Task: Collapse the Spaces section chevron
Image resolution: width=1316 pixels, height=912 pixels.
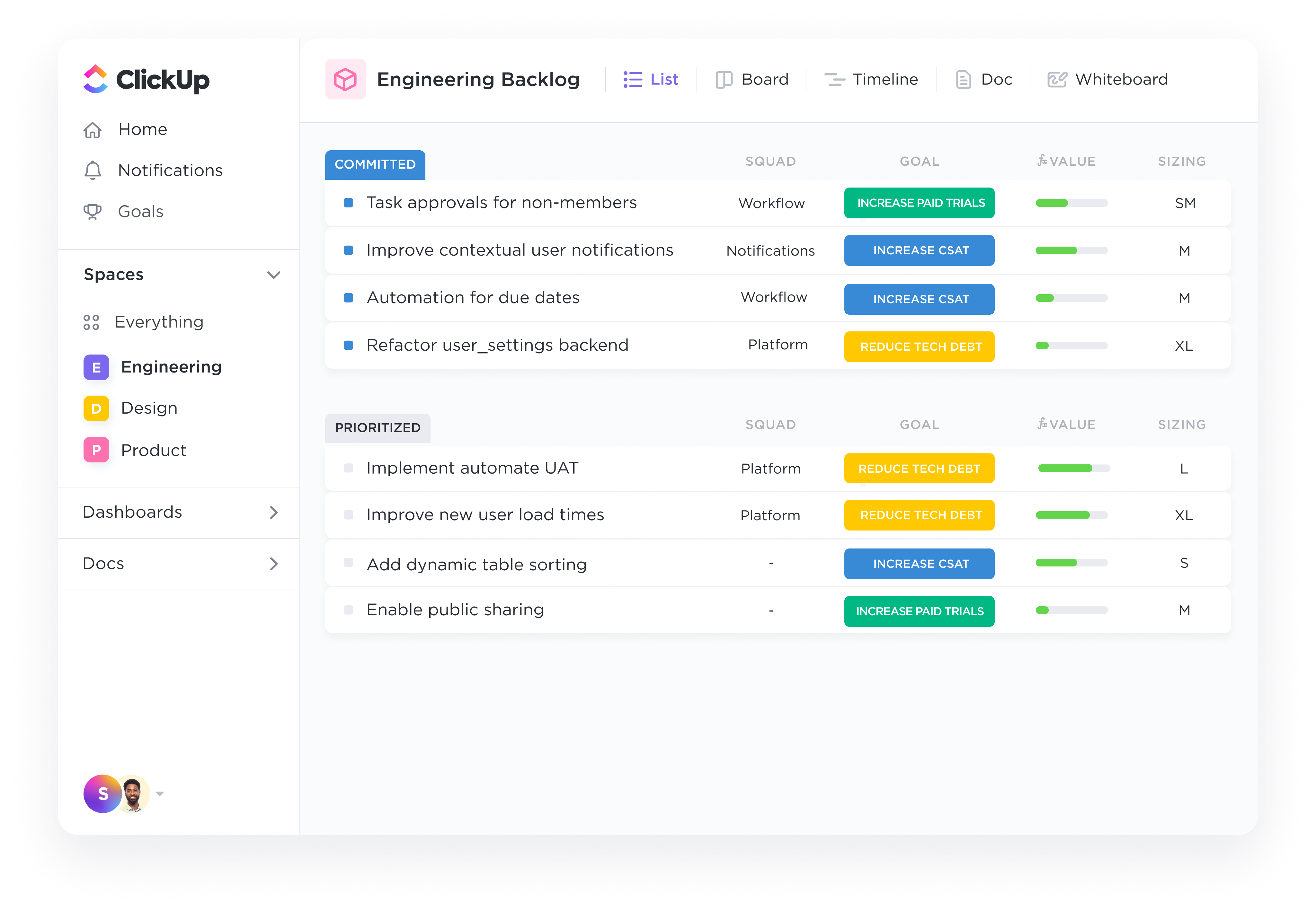Action: point(274,275)
